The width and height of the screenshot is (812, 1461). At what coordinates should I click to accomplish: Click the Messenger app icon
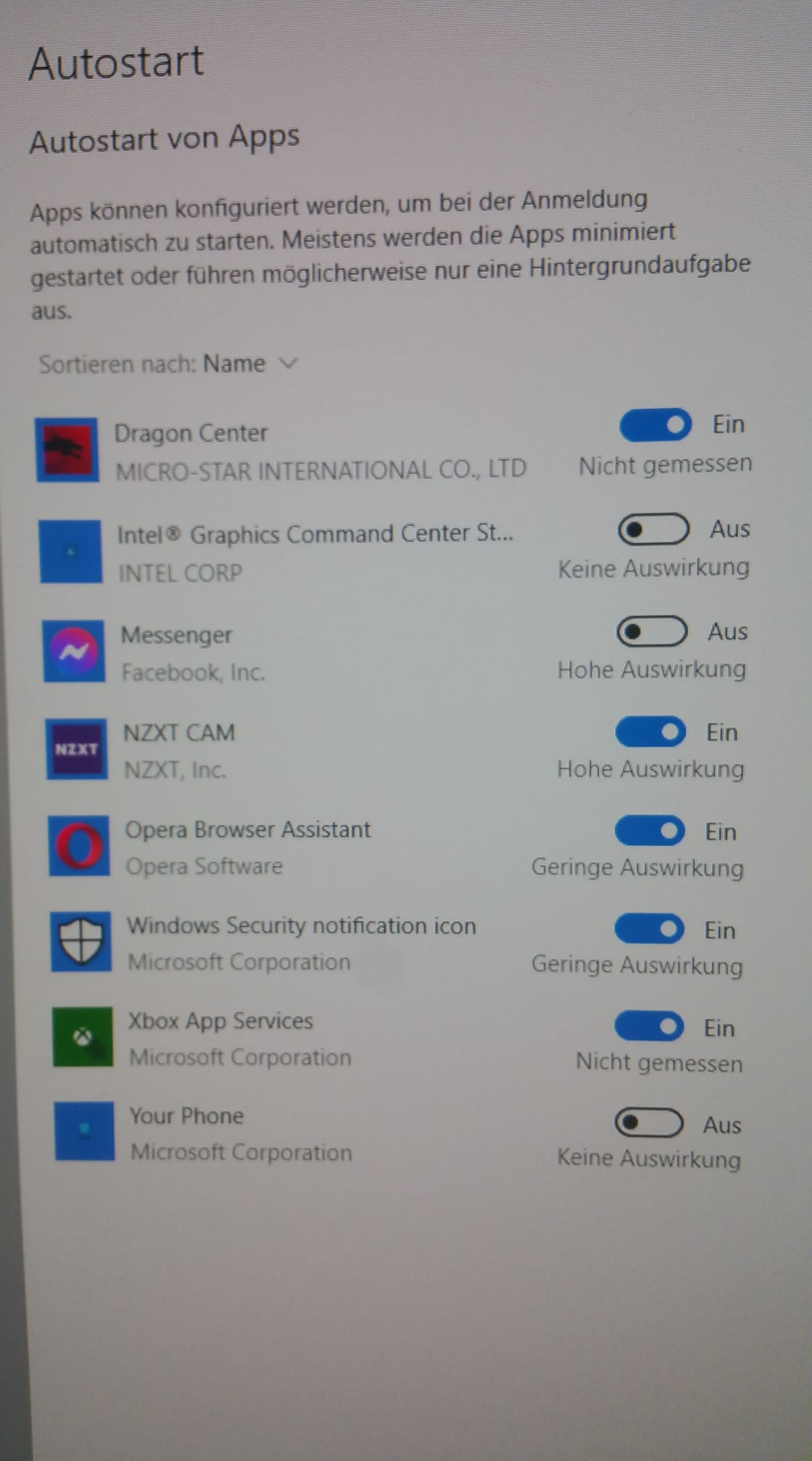click(73, 651)
